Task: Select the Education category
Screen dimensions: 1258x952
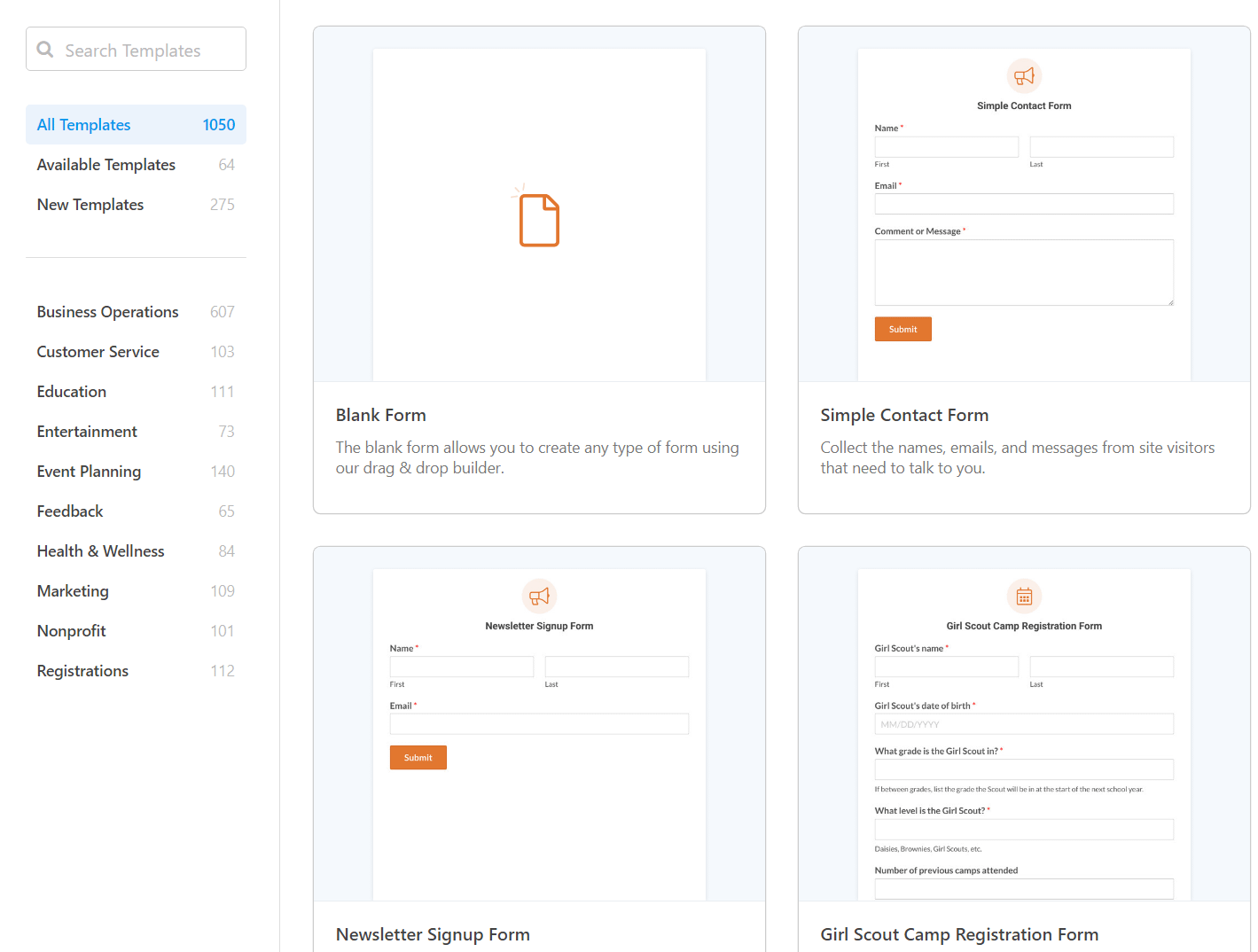Action: click(71, 391)
